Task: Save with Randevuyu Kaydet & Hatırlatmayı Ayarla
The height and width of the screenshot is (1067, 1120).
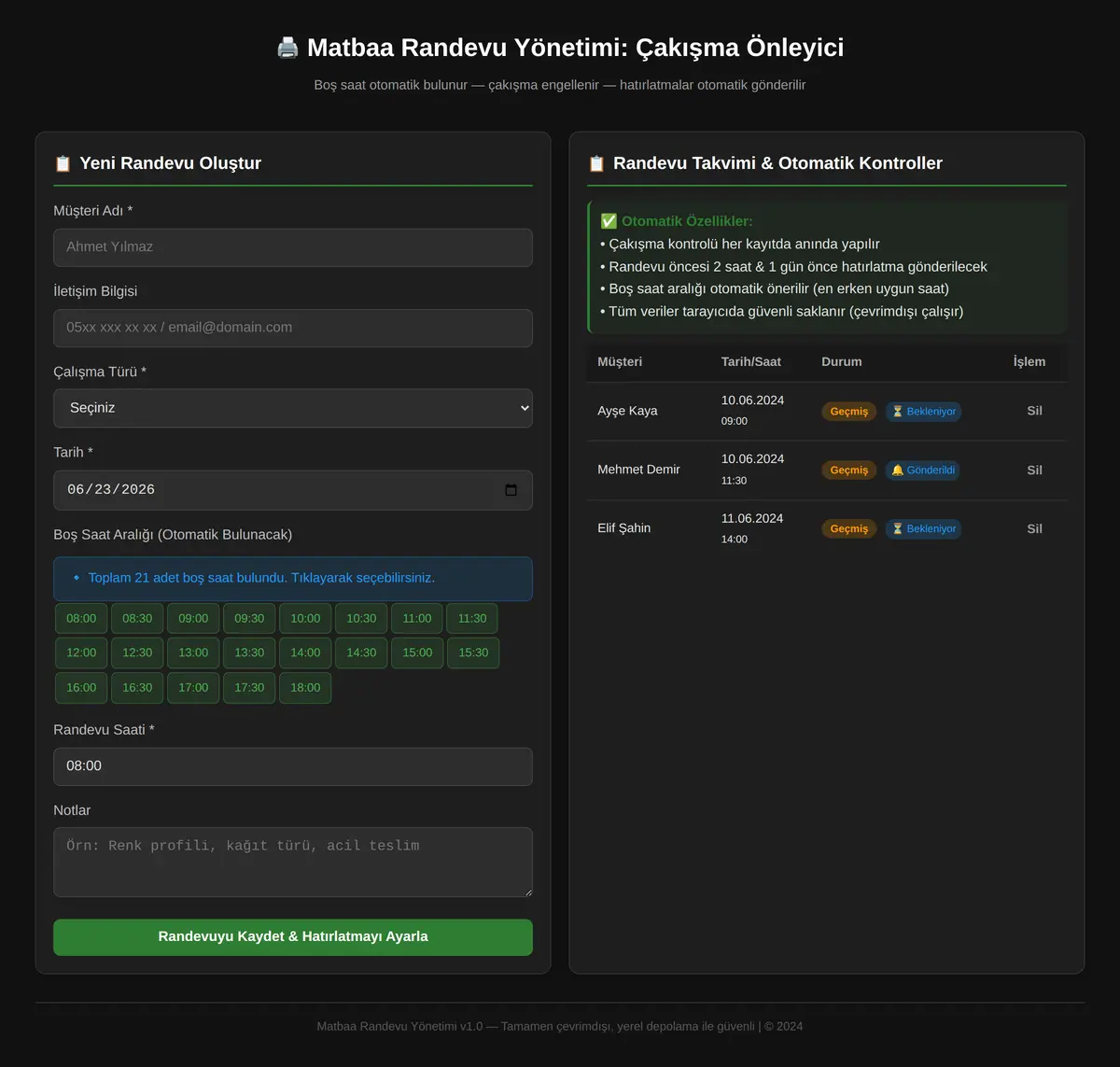Action: (293, 937)
